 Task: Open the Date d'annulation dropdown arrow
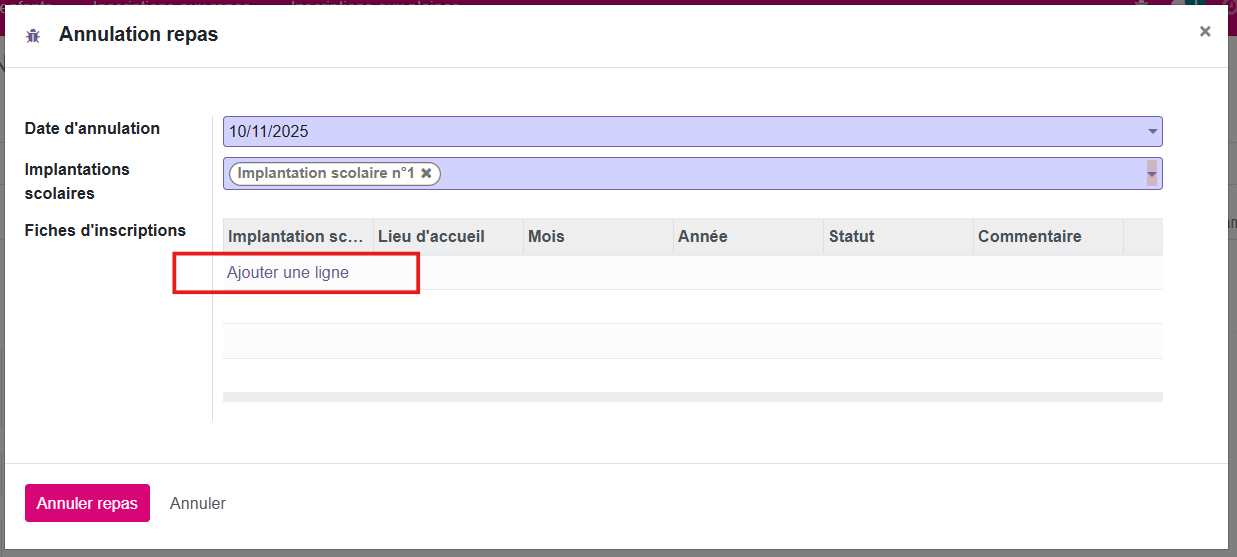[1152, 131]
